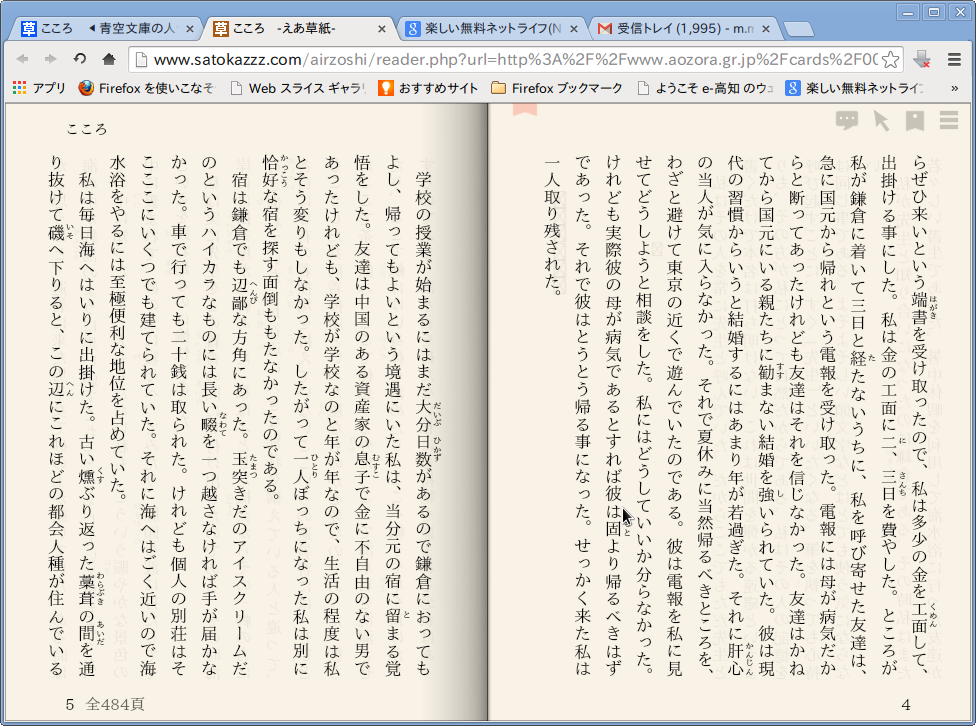This screenshot has width=976, height=726.
Task: Open the ようこそ e-高知 bookmark
Action: [x=705, y=88]
